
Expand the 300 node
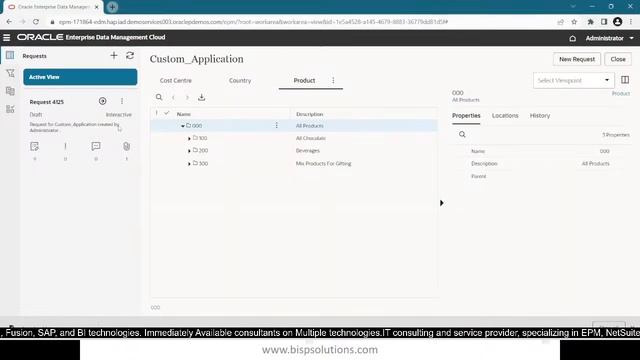point(189,164)
